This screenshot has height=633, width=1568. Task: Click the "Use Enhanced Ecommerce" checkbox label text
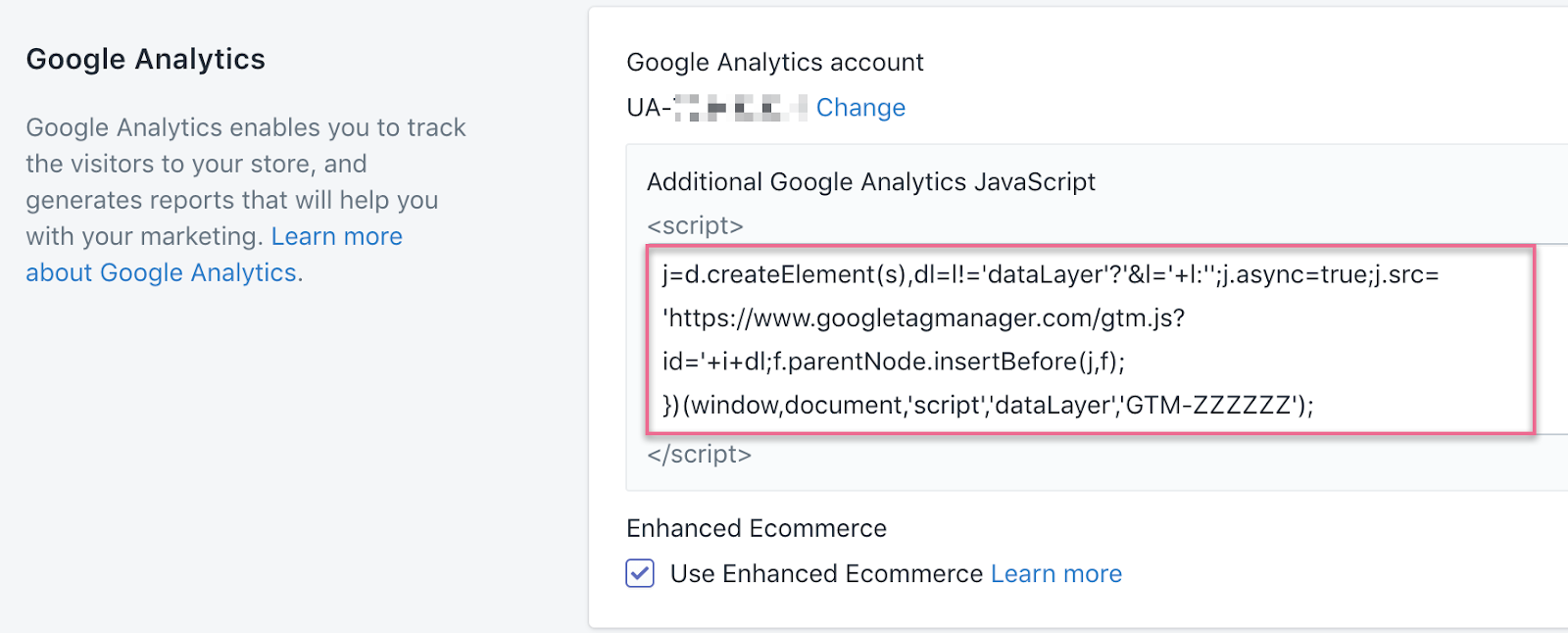(825, 574)
